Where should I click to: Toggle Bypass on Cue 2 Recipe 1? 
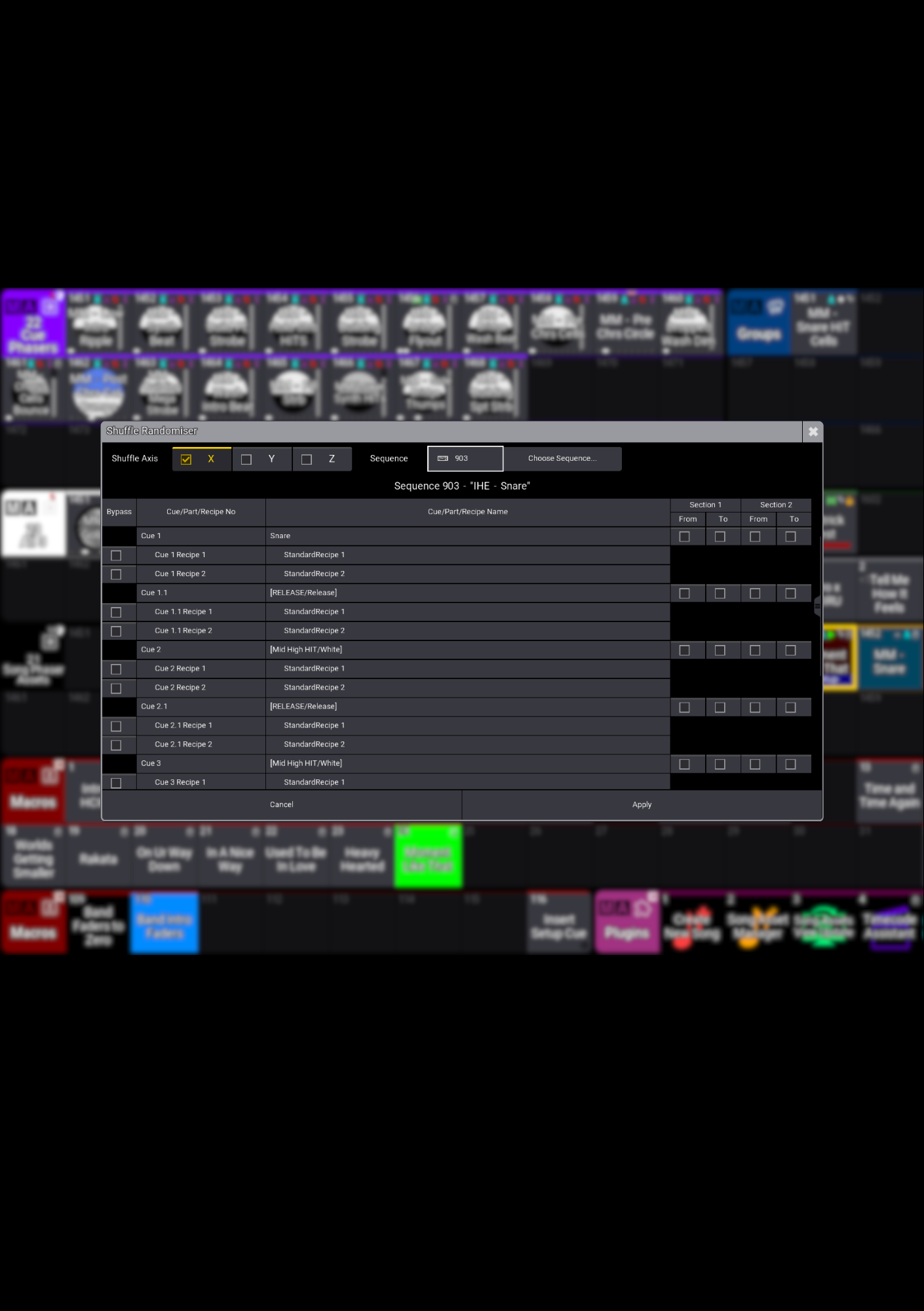point(117,669)
